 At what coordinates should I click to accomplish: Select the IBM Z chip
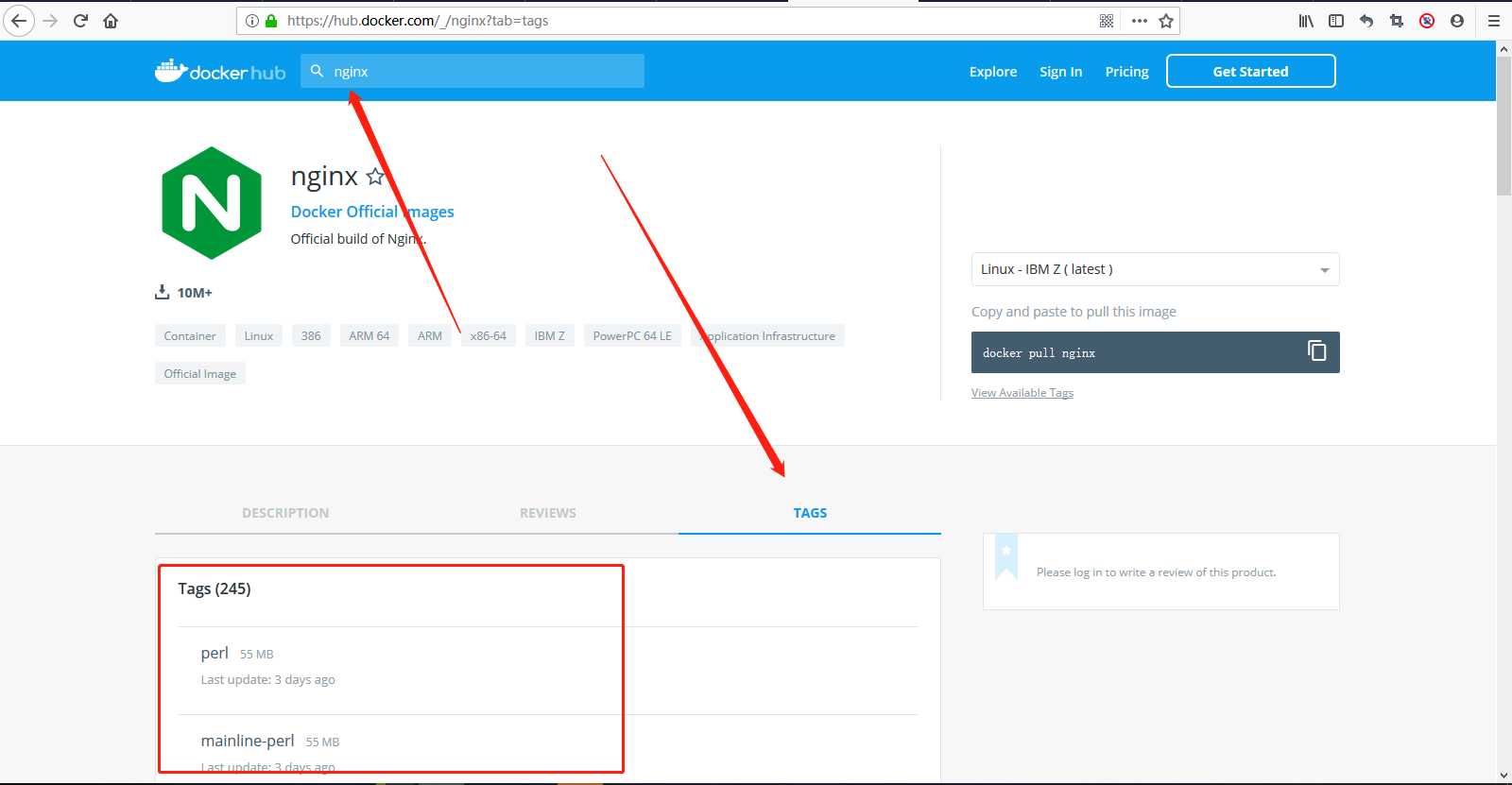tap(550, 335)
